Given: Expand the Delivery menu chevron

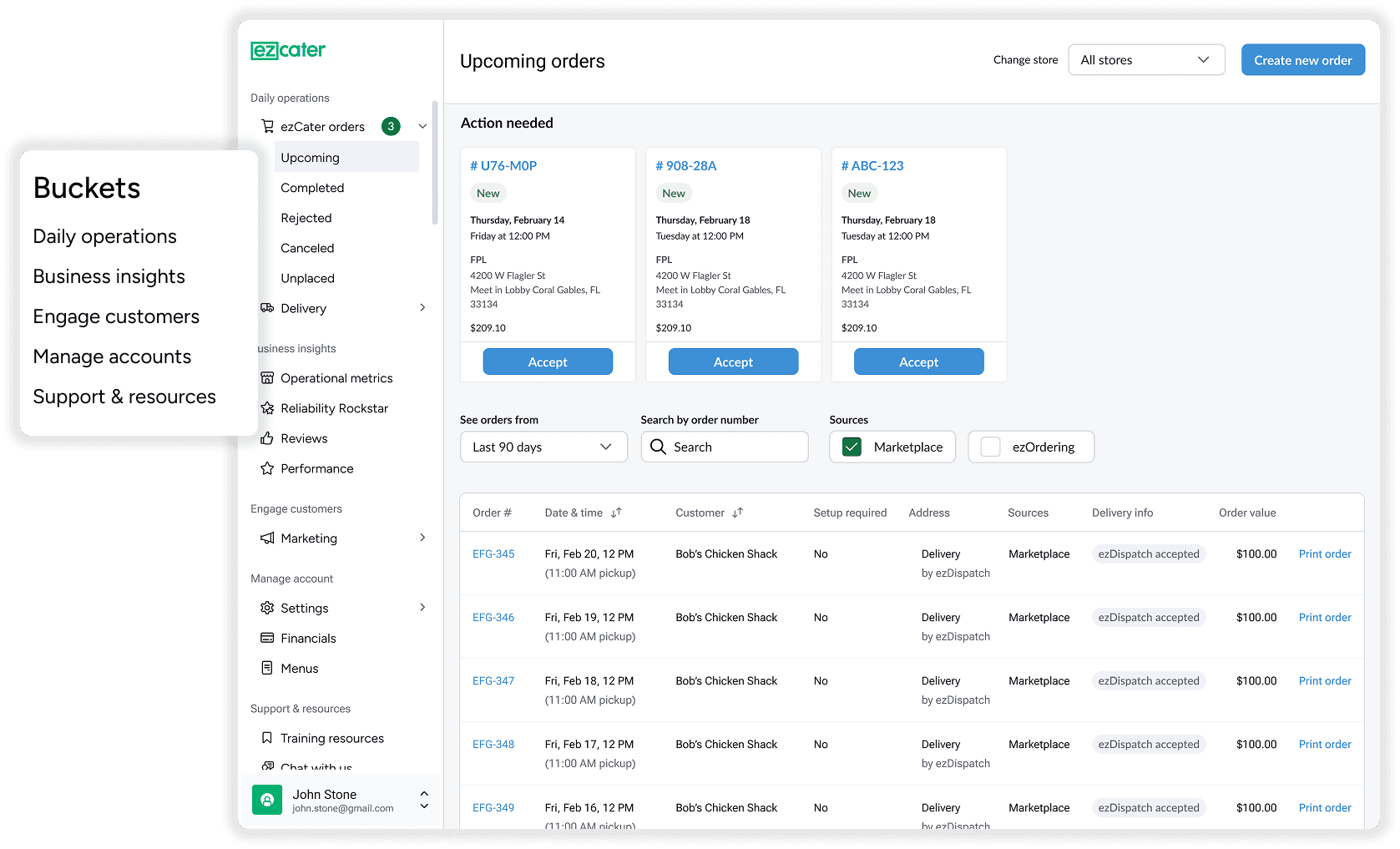Looking at the screenshot, I should pyautogui.click(x=422, y=308).
